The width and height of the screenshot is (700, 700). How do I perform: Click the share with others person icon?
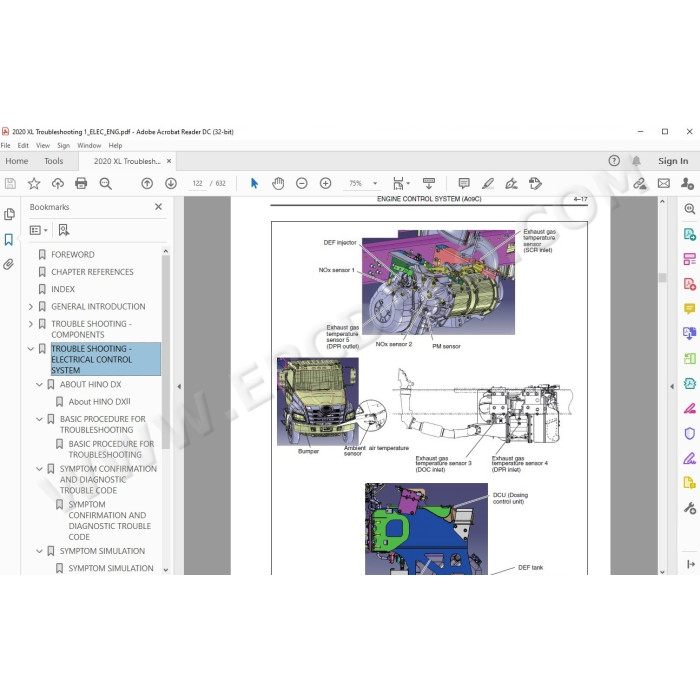click(688, 183)
